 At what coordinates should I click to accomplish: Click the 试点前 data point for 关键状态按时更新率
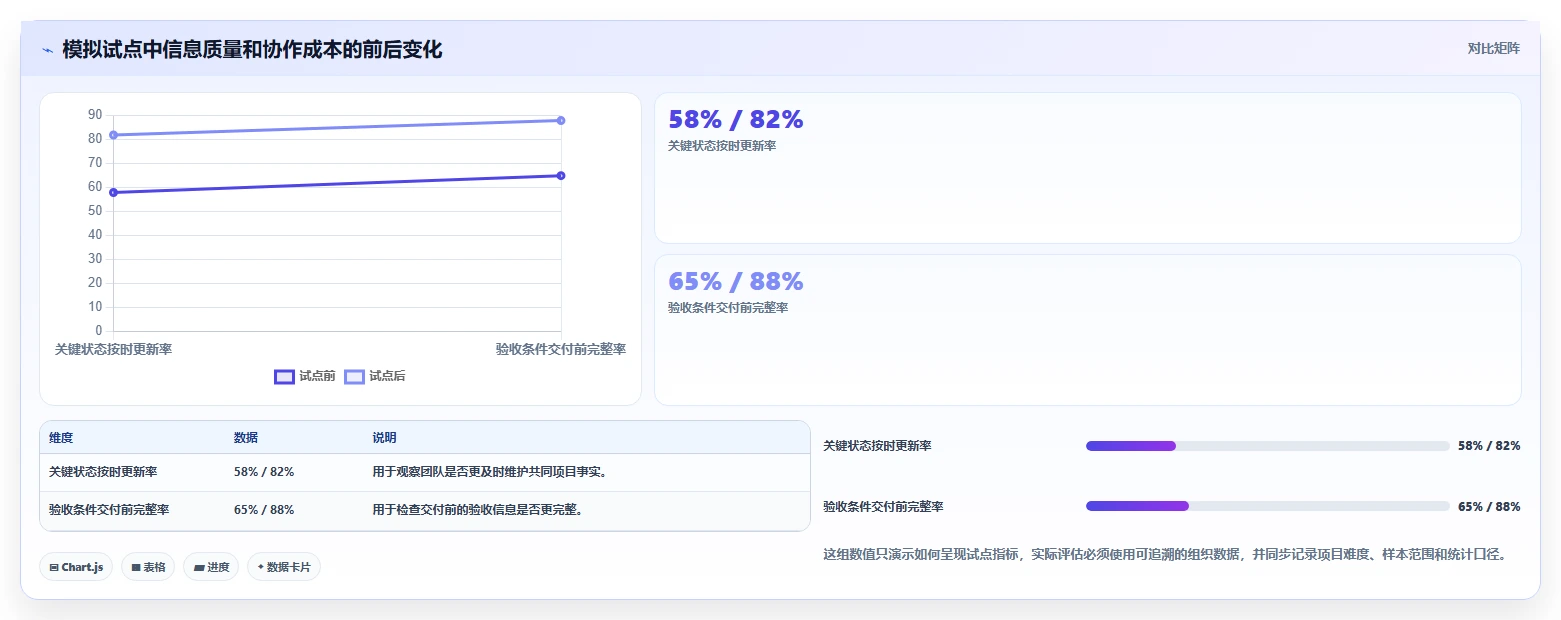pos(113,192)
